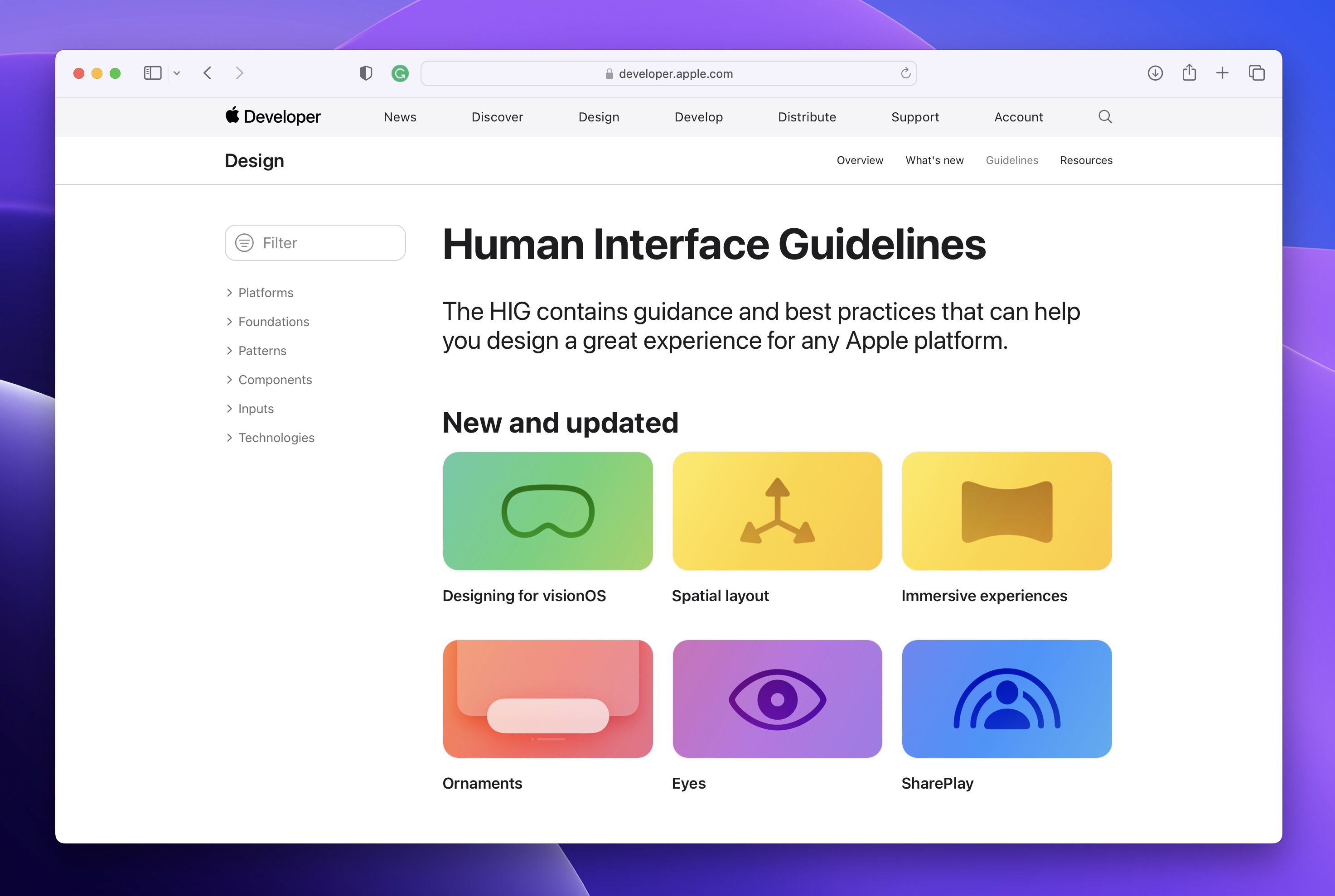Open the Resources link
The height and width of the screenshot is (896, 1335).
(x=1086, y=160)
